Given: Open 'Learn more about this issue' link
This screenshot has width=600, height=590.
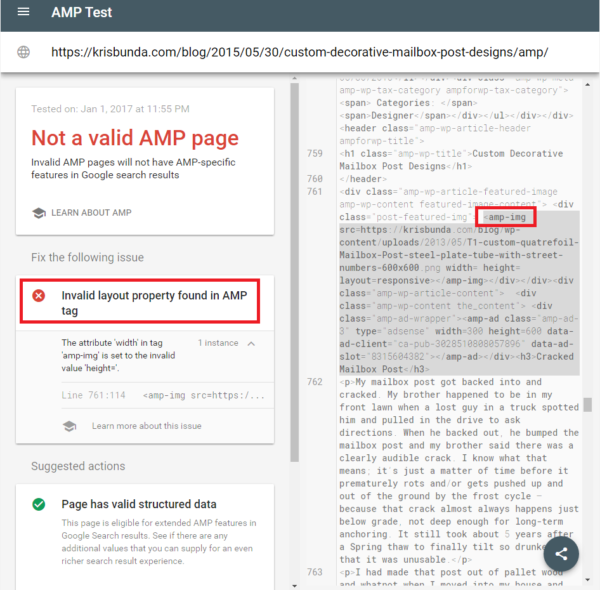Looking at the screenshot, I should (x=147, y=426).
